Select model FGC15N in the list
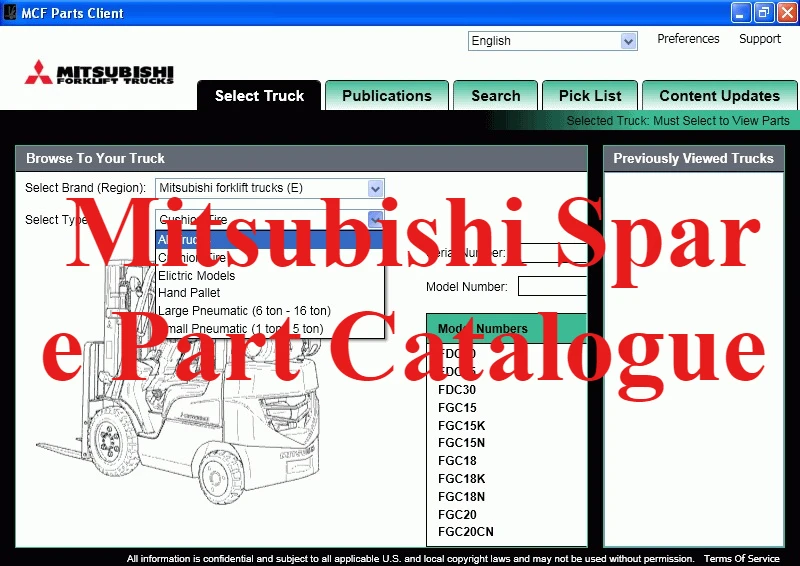Screen dimensions: 800x566 point(461,443)
